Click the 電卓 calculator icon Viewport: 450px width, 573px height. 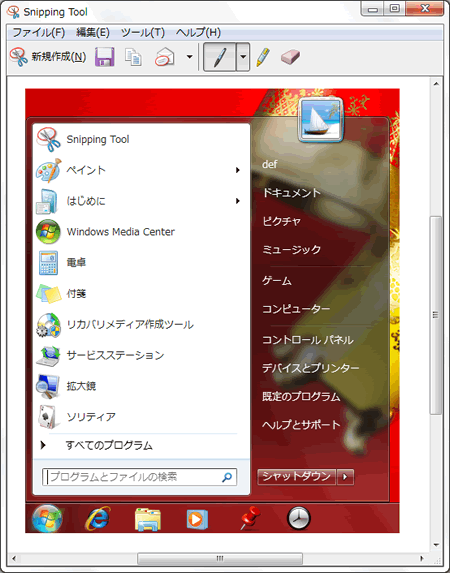pyautogui.click(x=48, y=262)
